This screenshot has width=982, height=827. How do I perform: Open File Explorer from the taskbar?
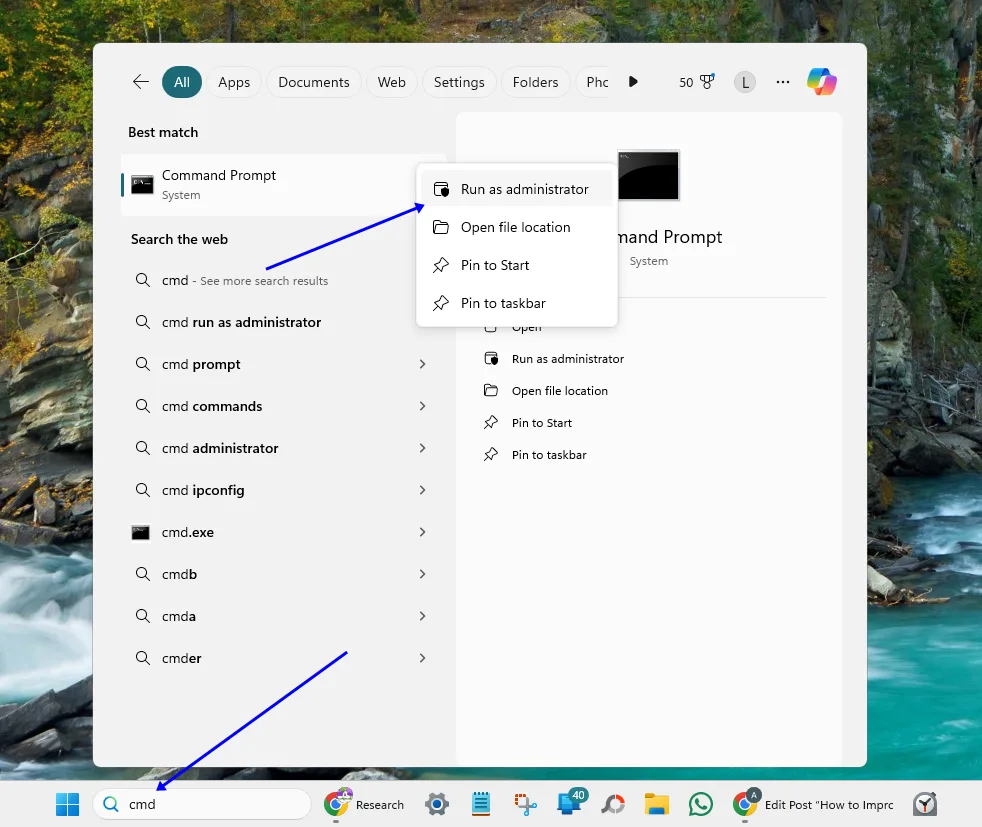(656, 804)
